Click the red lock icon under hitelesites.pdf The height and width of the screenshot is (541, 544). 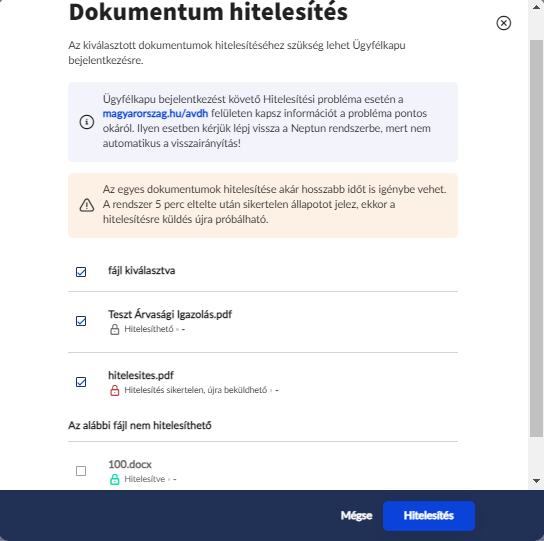(114, 390)
